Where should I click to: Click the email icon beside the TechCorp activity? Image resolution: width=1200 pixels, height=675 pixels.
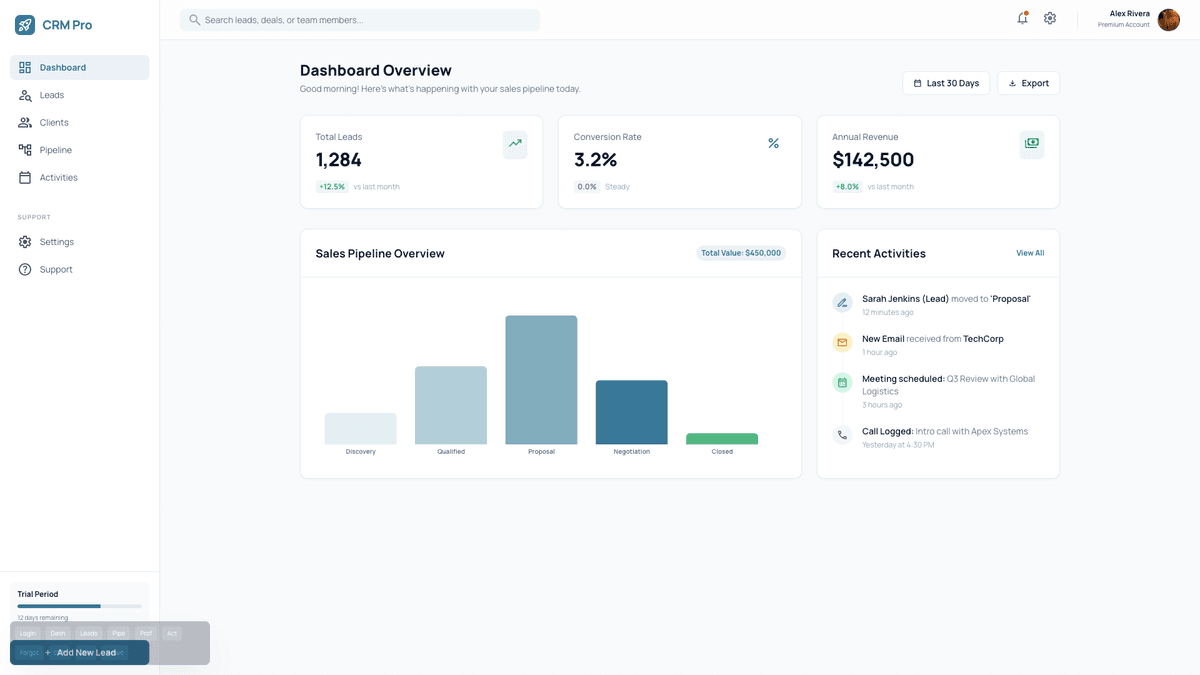point(842,342)
